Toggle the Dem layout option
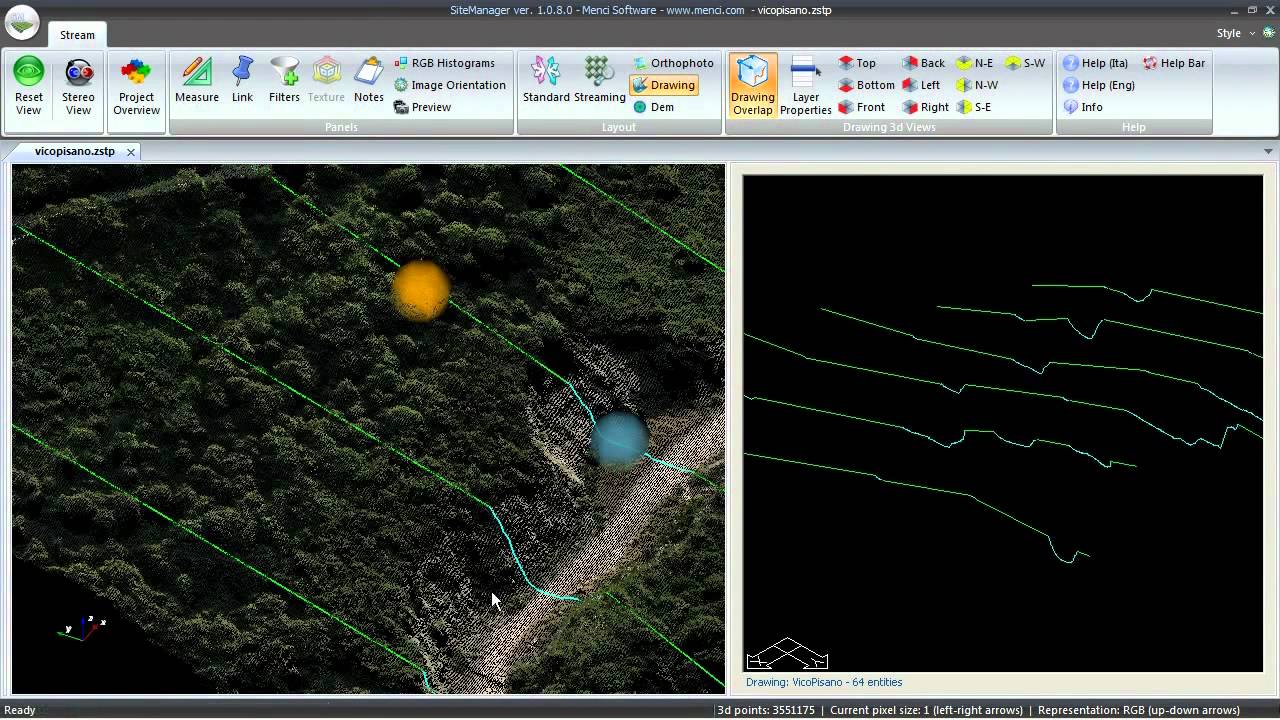Viewport: 1280px width, 720px height. coord(654,107)
